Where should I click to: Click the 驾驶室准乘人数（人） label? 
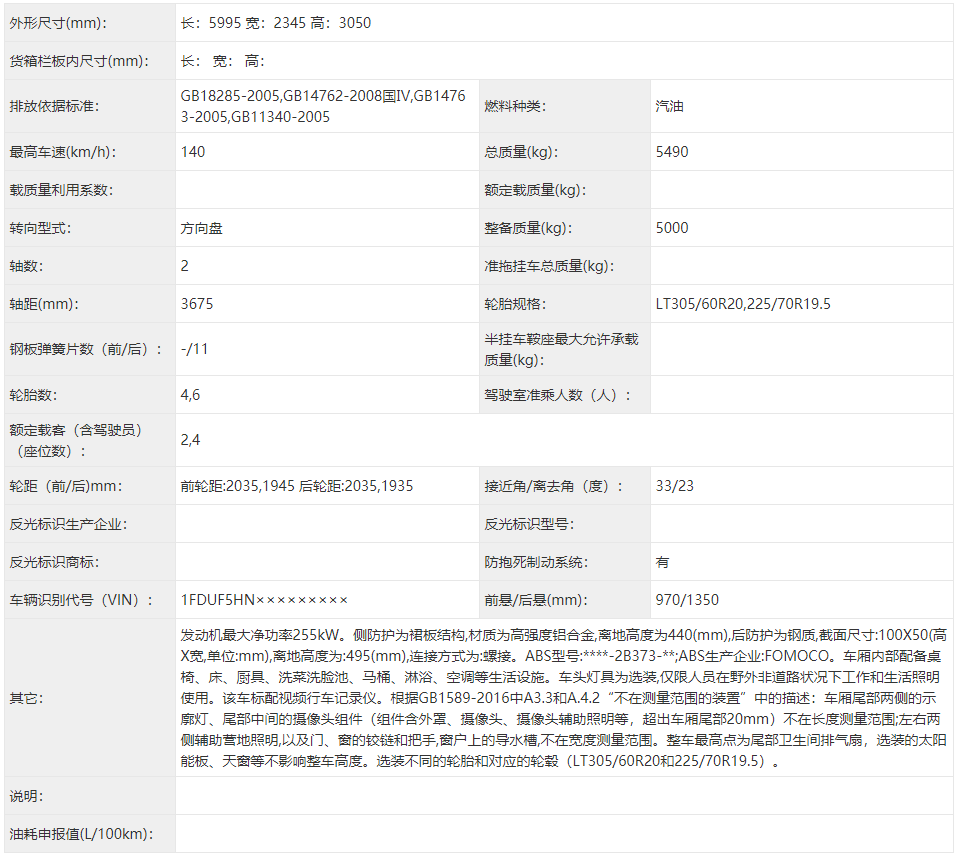(x=558, y=396)
